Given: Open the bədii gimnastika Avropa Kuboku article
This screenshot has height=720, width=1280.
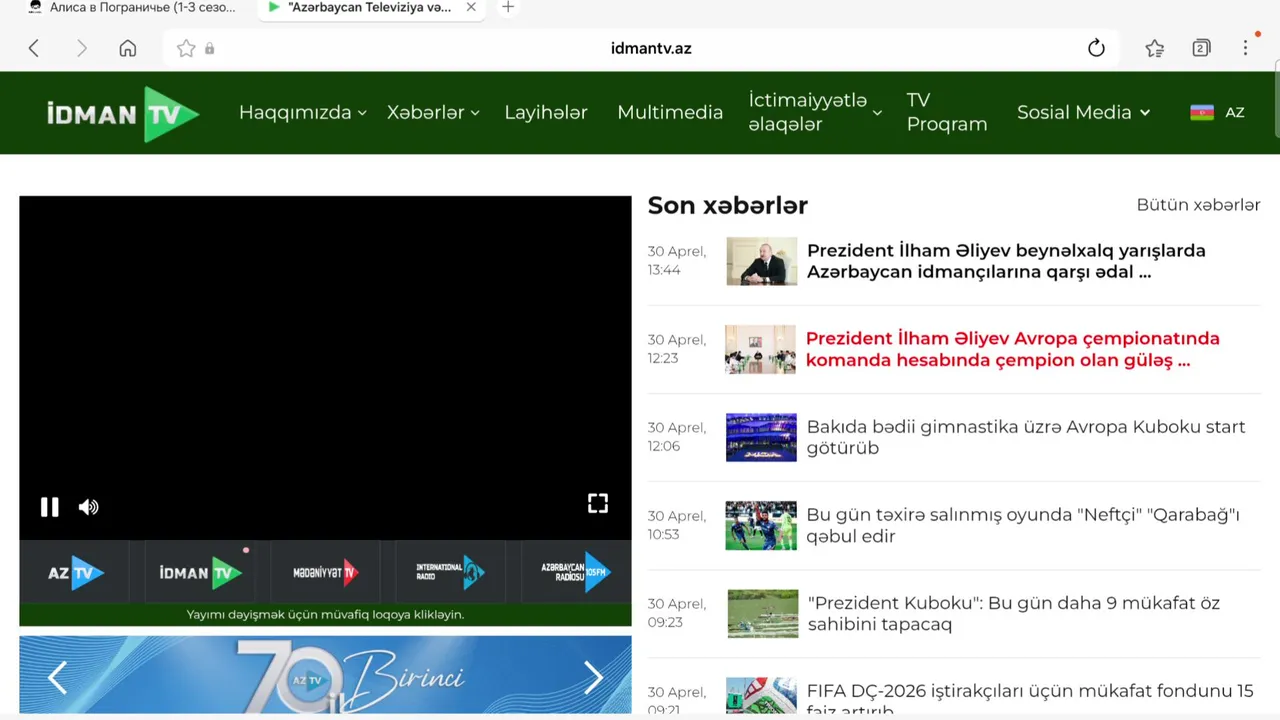Looking at the screenshot, I should click(x=1026, y=437).
